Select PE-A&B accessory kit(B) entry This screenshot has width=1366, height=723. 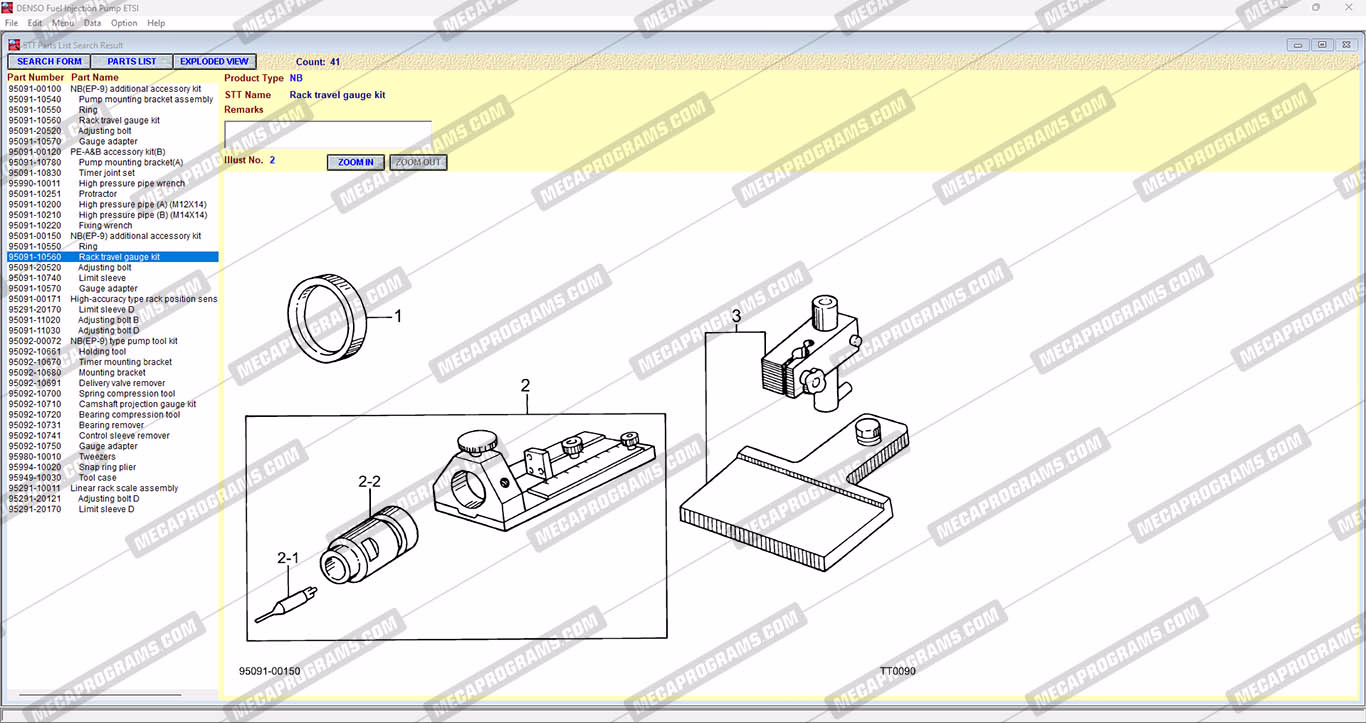coord(117,152)
